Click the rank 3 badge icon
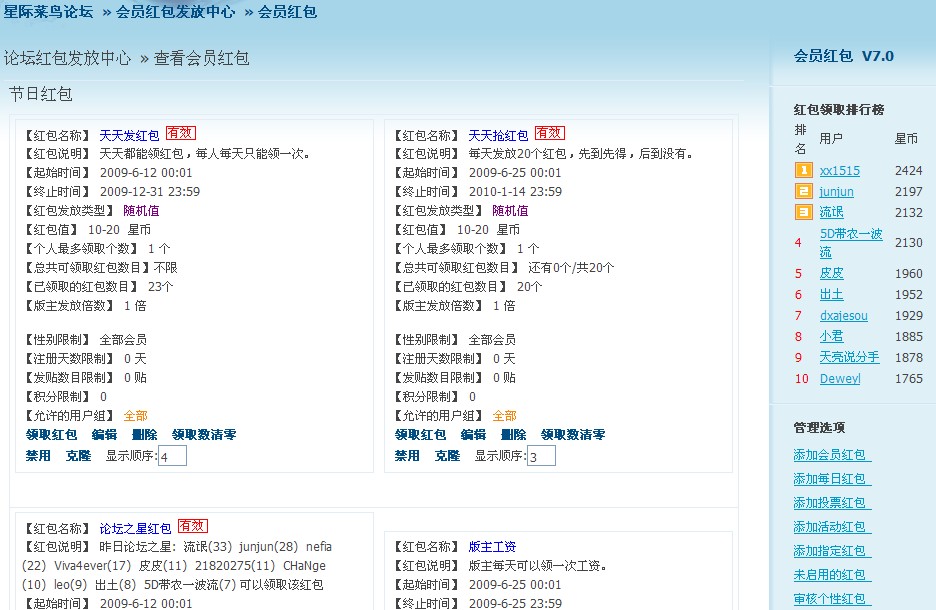This screenshot has height=610, width=936. coord(803,212)
